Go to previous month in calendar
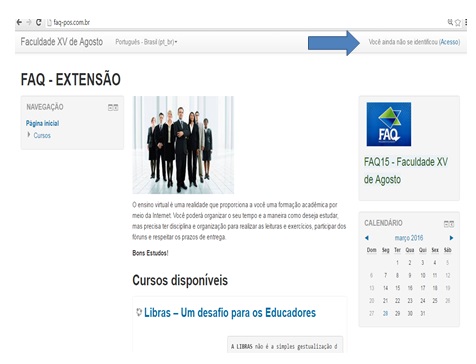This screenshot has height=364, width=476. point(367,238)
